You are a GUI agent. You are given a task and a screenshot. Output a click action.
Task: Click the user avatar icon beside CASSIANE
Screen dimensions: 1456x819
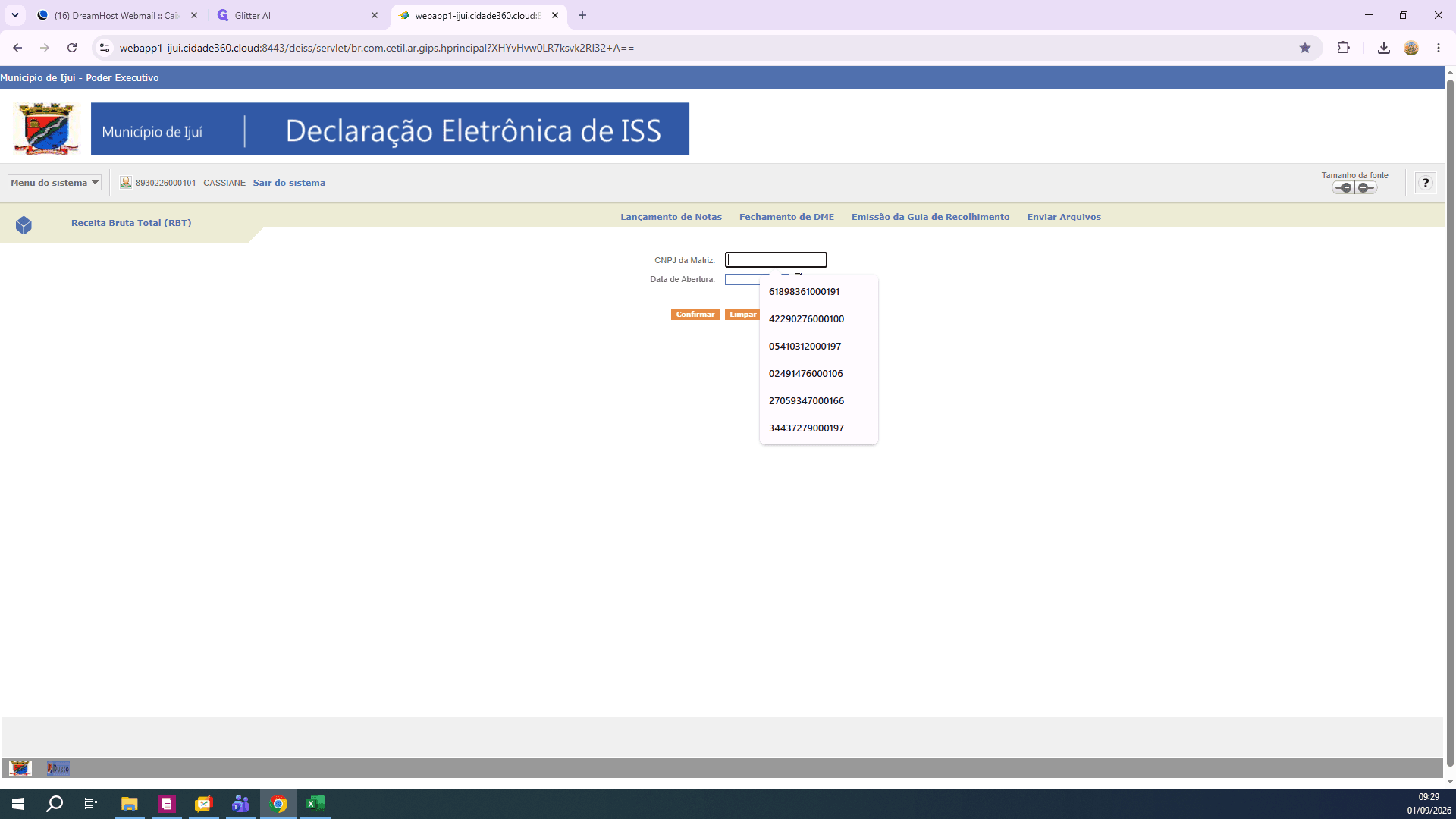[x=126, y=182]
